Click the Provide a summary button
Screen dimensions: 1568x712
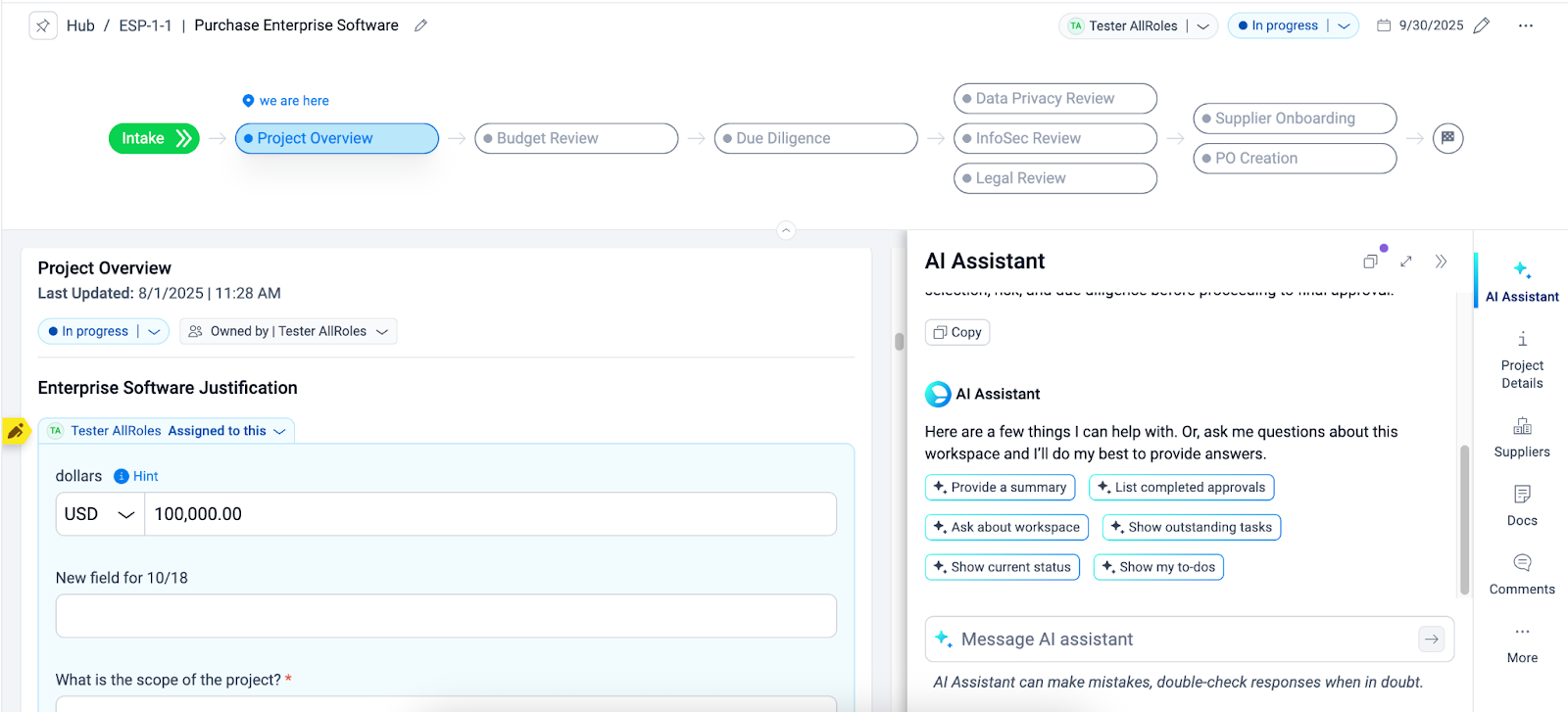click(1000, 488)
